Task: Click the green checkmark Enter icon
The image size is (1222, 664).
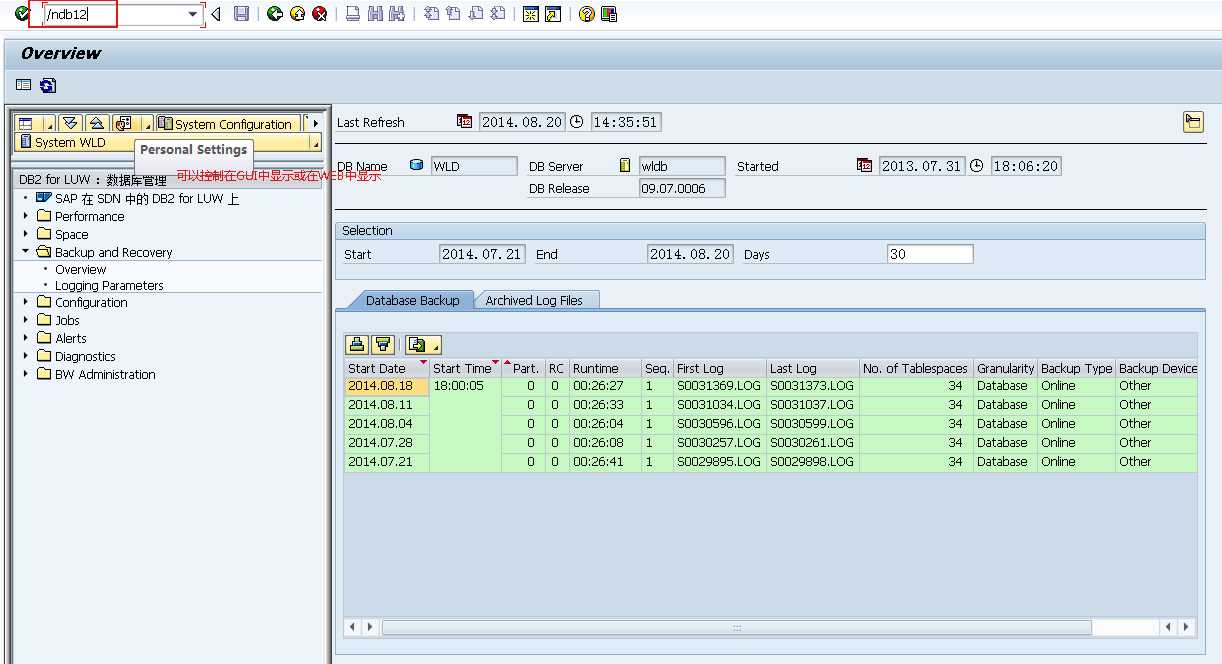Action: pos(22,14)
